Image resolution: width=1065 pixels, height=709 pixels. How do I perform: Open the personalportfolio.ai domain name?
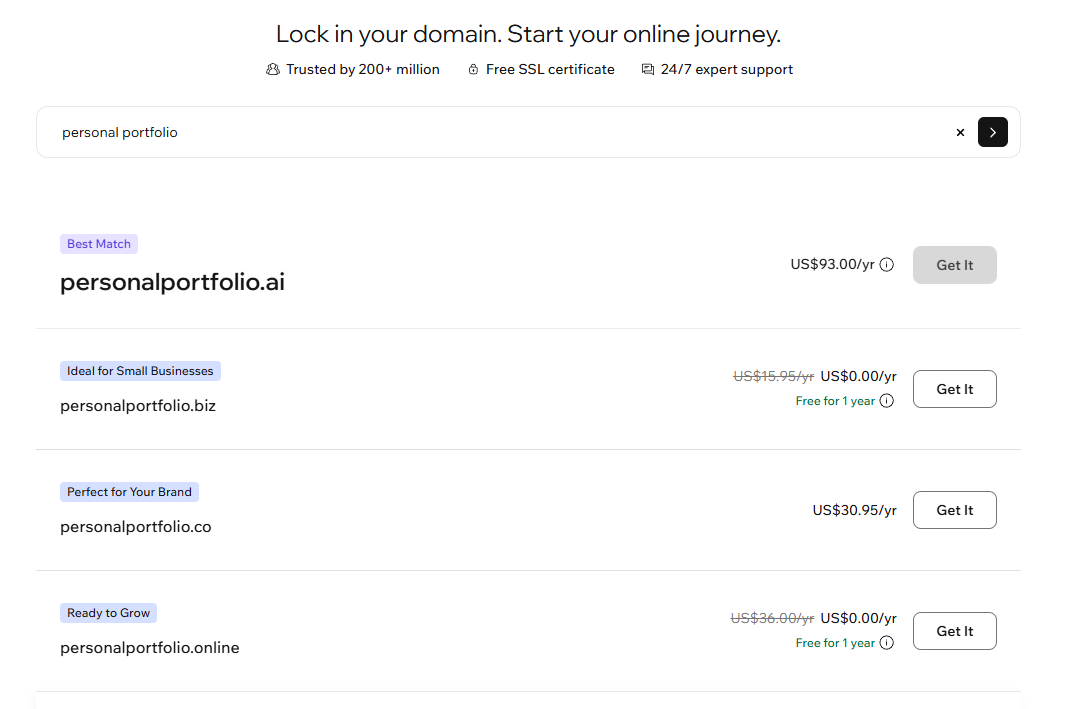[172, 282]
